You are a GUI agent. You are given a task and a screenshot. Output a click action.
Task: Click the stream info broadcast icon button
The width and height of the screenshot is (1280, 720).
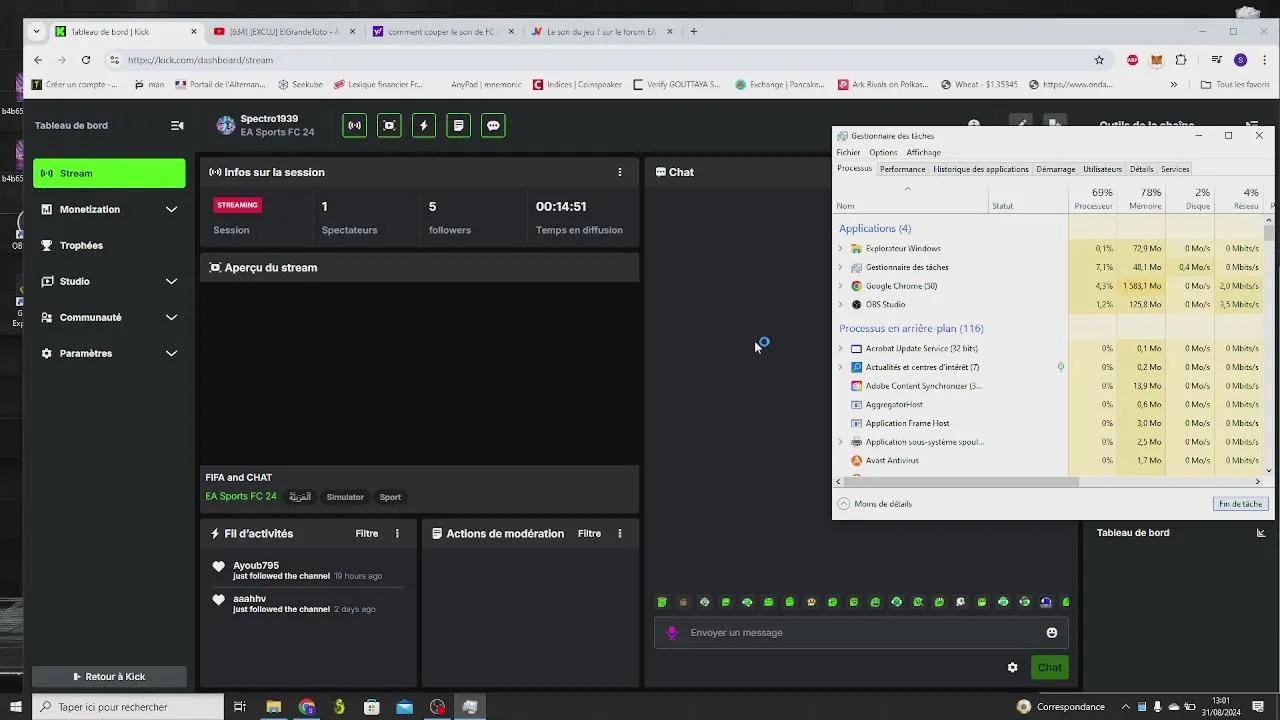pos(354,125)
